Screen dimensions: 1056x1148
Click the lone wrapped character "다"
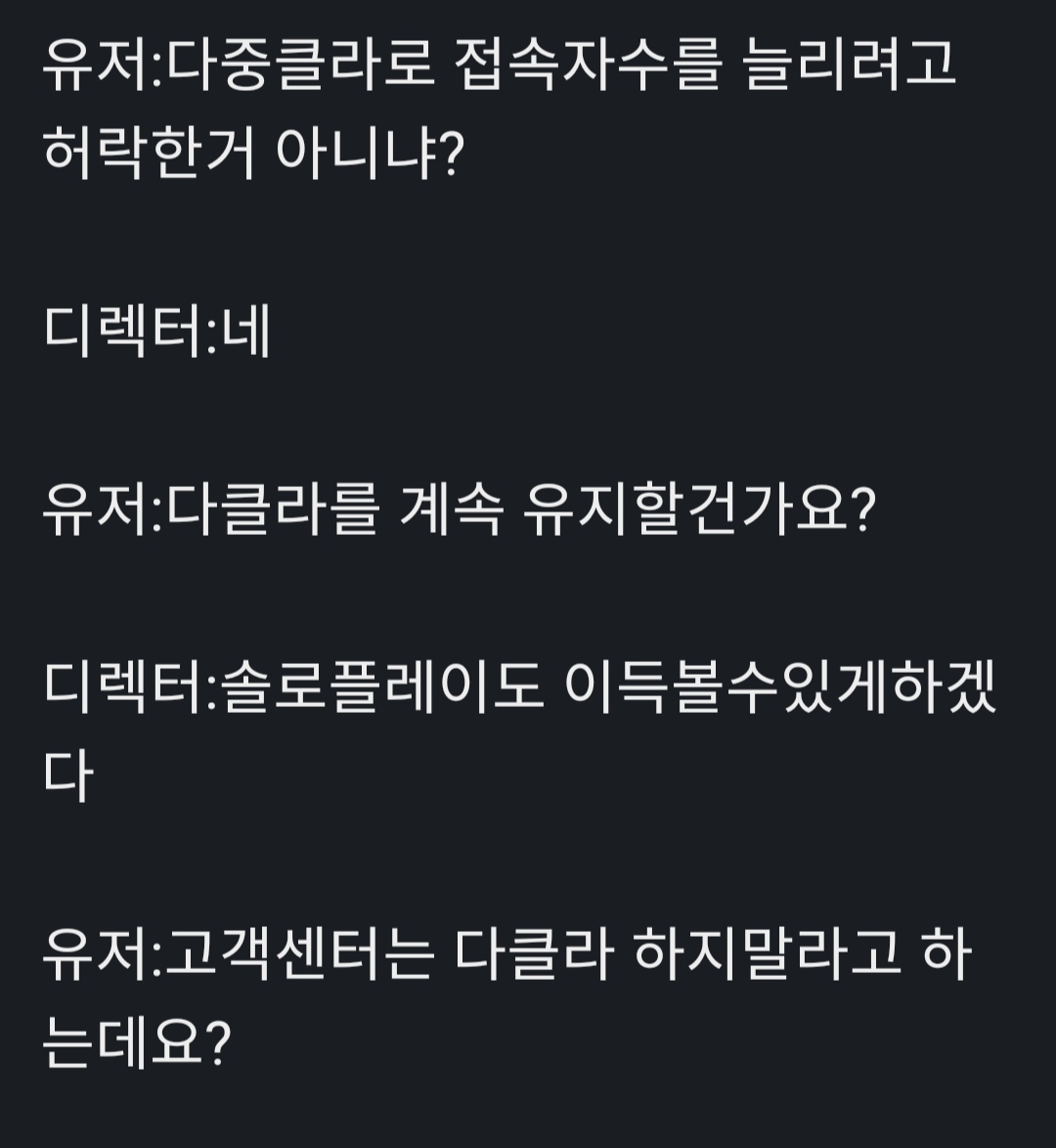pos(67,777)
